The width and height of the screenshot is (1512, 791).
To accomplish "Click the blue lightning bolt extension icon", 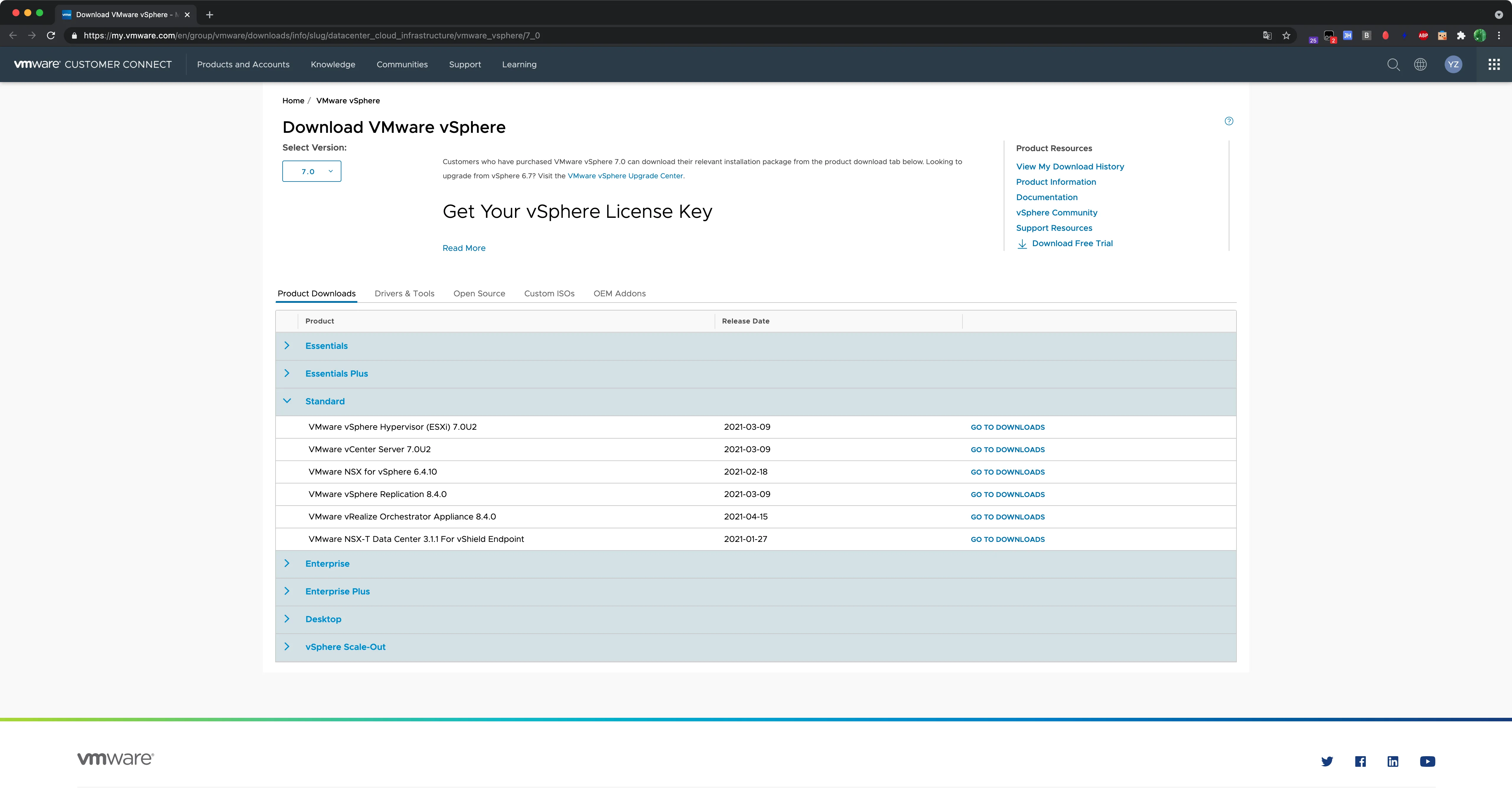I will pos(1404,35).
